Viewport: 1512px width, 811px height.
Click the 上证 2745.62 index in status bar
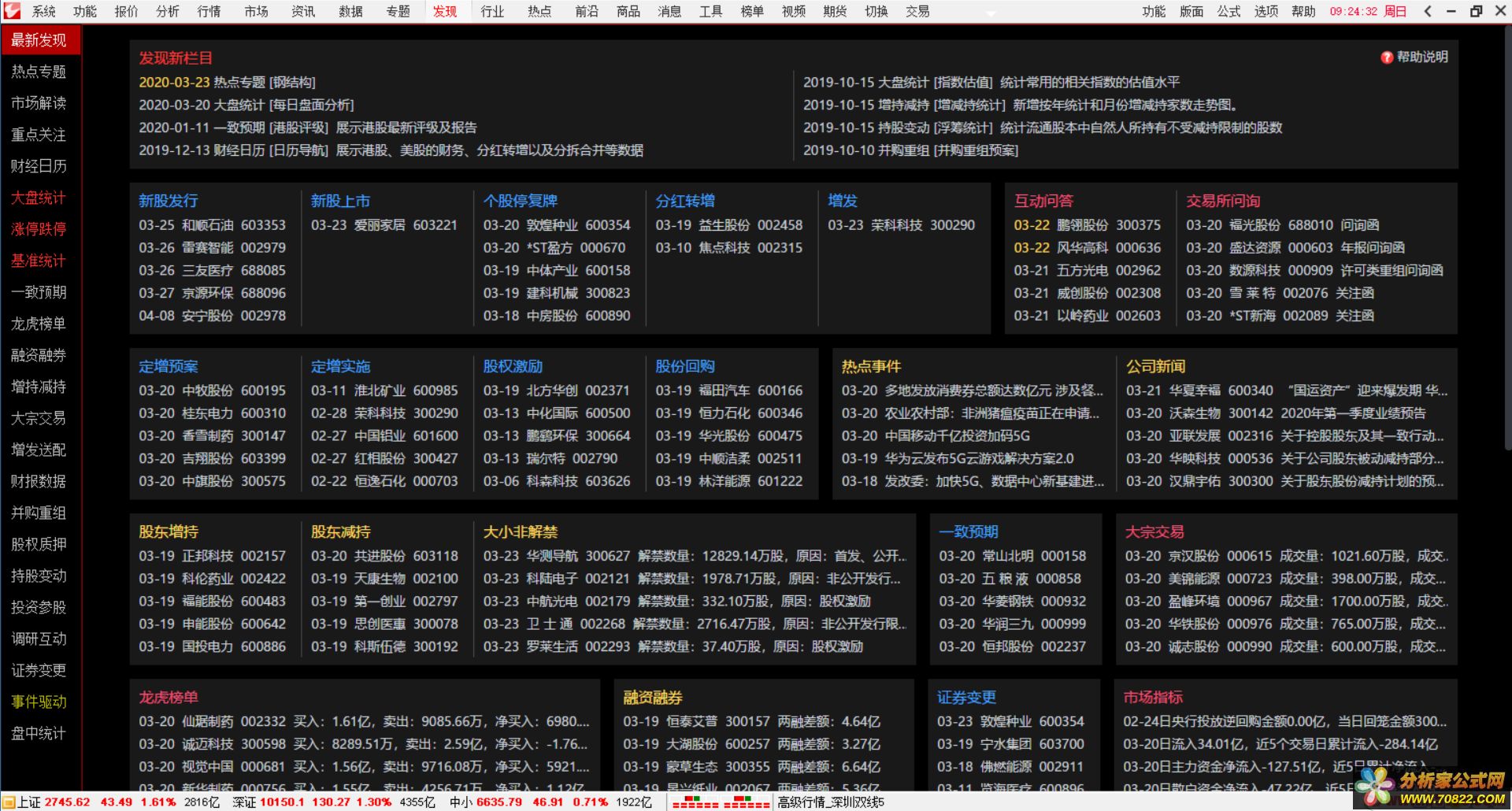click(x=54, y=802)
